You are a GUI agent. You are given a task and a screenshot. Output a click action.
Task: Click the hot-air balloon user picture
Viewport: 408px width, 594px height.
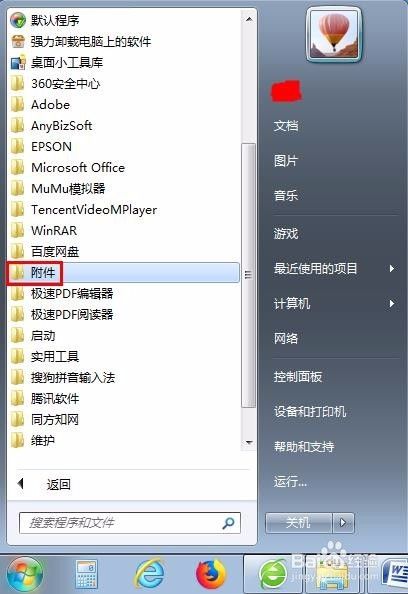click(334, 35)
